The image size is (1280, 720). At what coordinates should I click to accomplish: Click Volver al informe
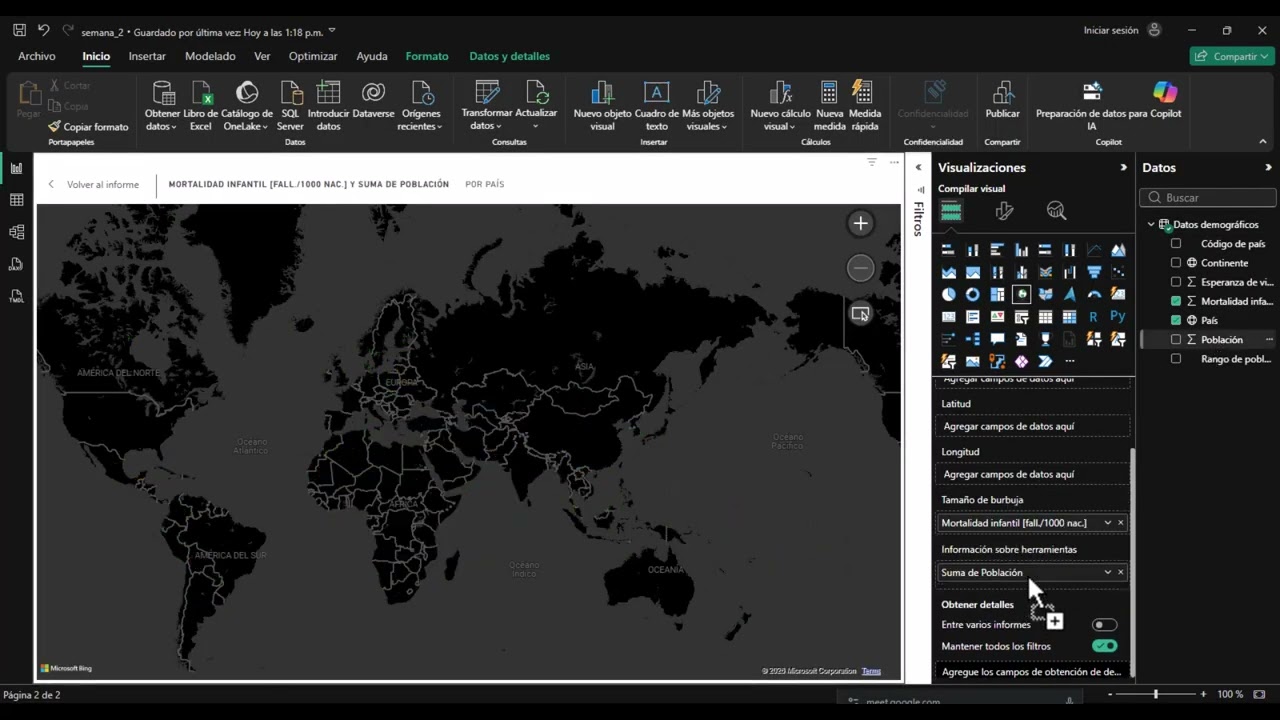[x=93, y=185]
